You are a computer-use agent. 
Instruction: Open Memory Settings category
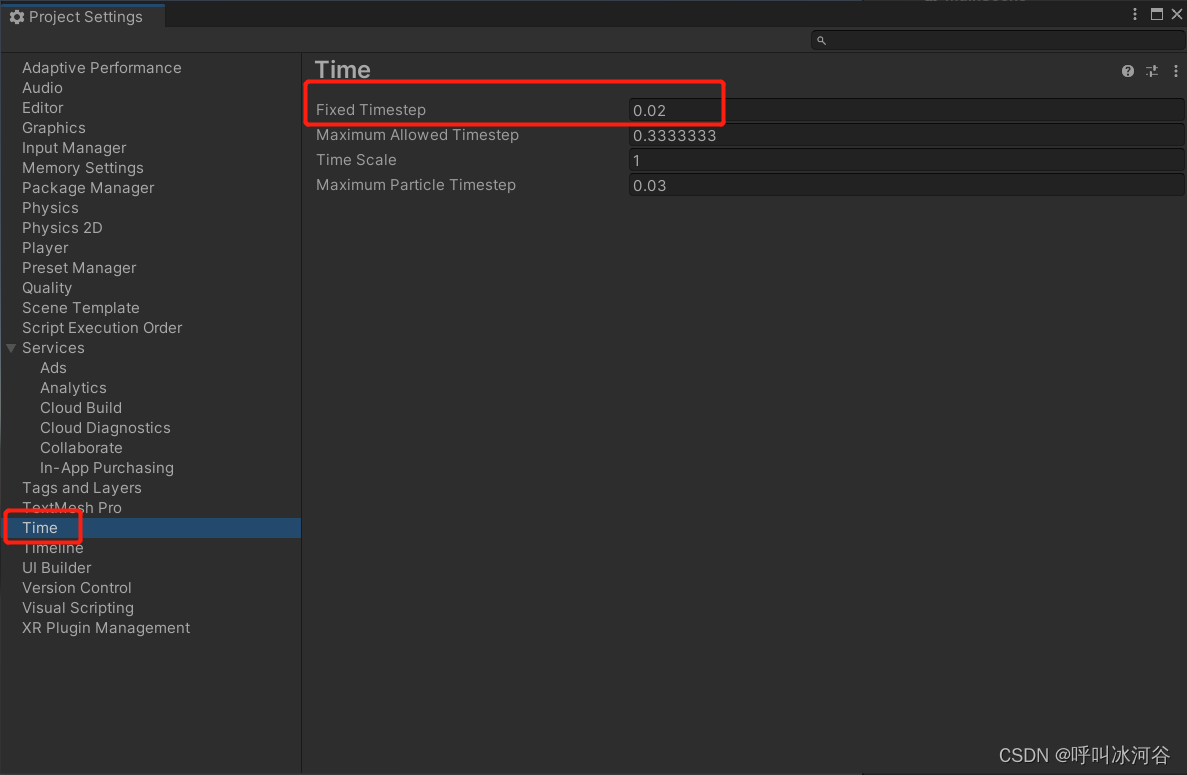pyautogui.click(x=83, y=168)
